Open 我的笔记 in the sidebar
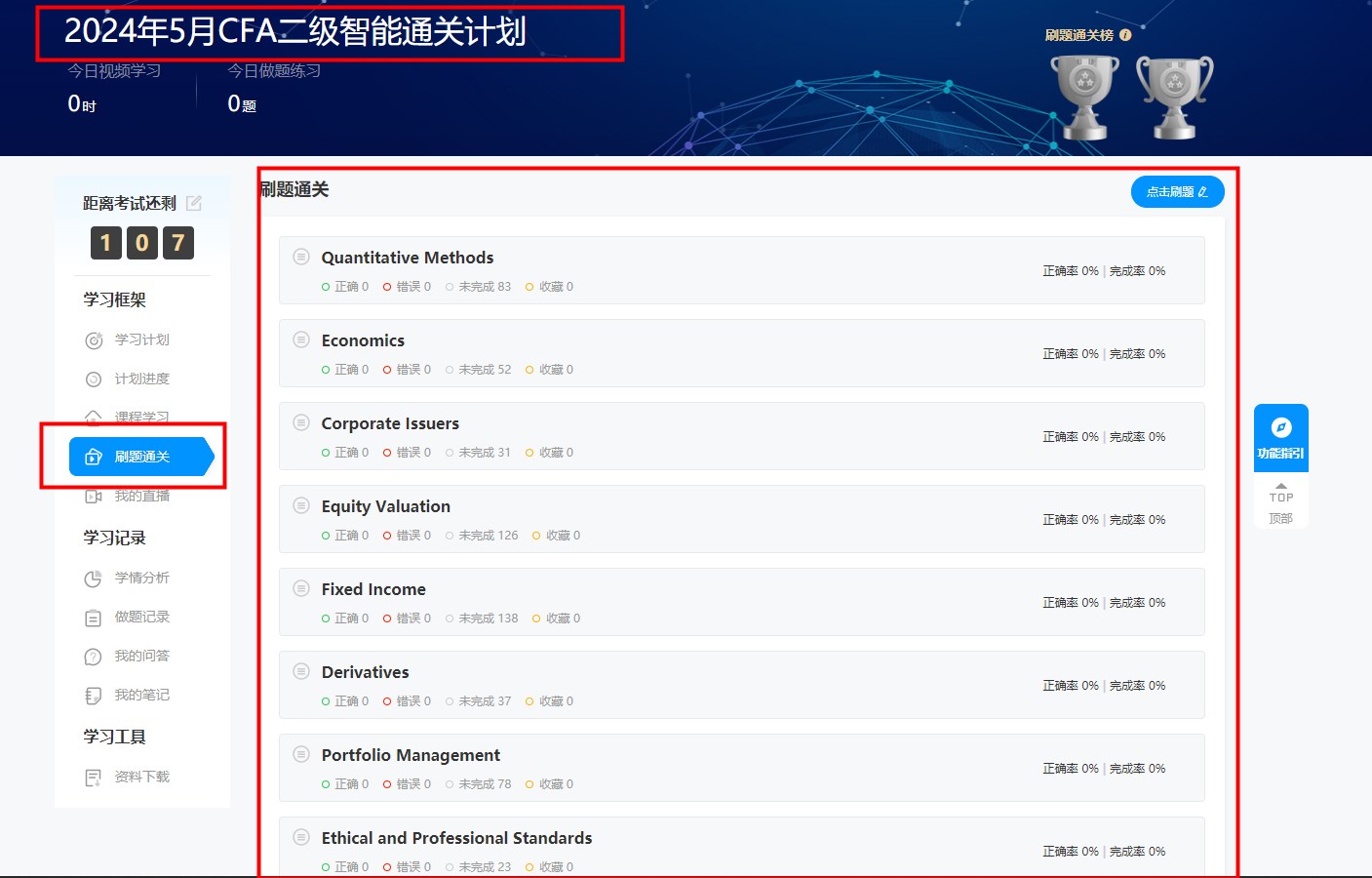1372x878 pixels. tap(142, 695)
